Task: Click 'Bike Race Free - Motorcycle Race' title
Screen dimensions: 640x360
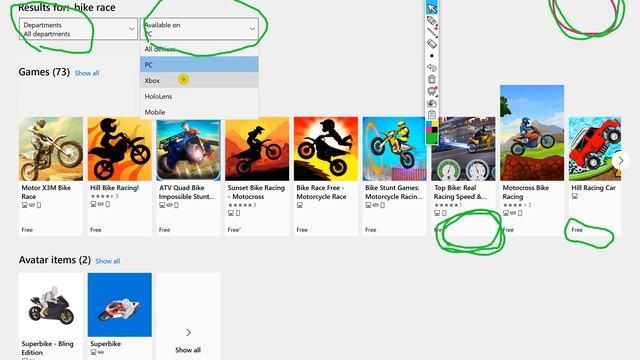Action: click(321, 192)
